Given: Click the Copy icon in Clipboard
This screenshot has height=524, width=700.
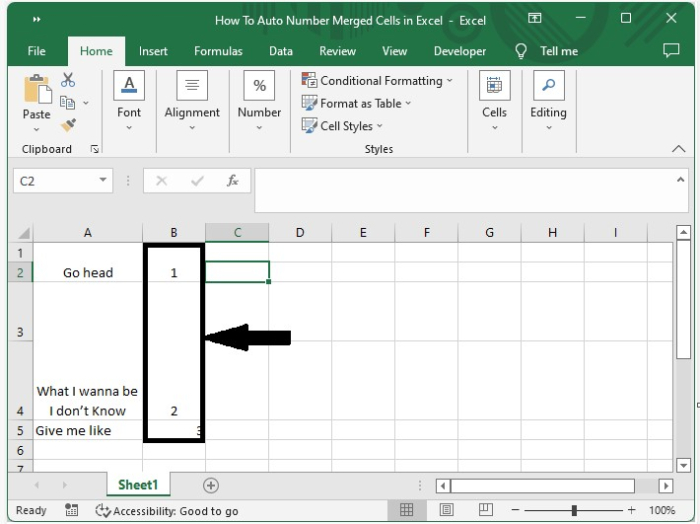Looking at the screenshot, I should (67, 103).
